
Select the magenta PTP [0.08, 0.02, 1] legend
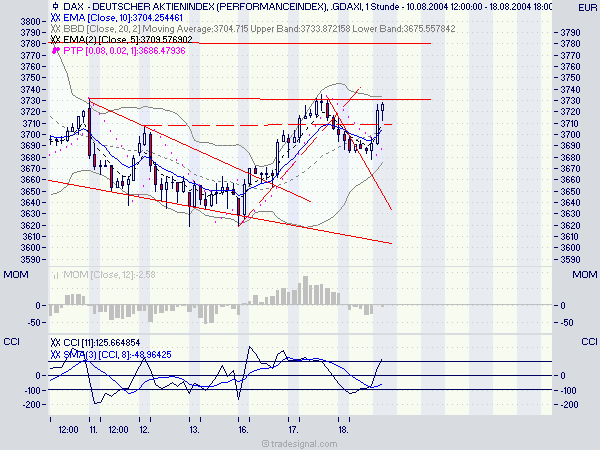coord(124,51)
